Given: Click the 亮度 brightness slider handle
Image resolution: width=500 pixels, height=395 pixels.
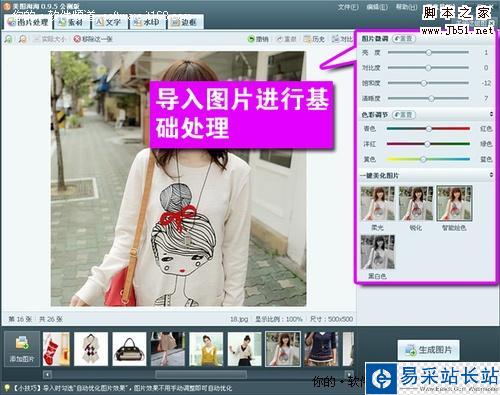Looking at the screenshot, I should pos(429,52).
